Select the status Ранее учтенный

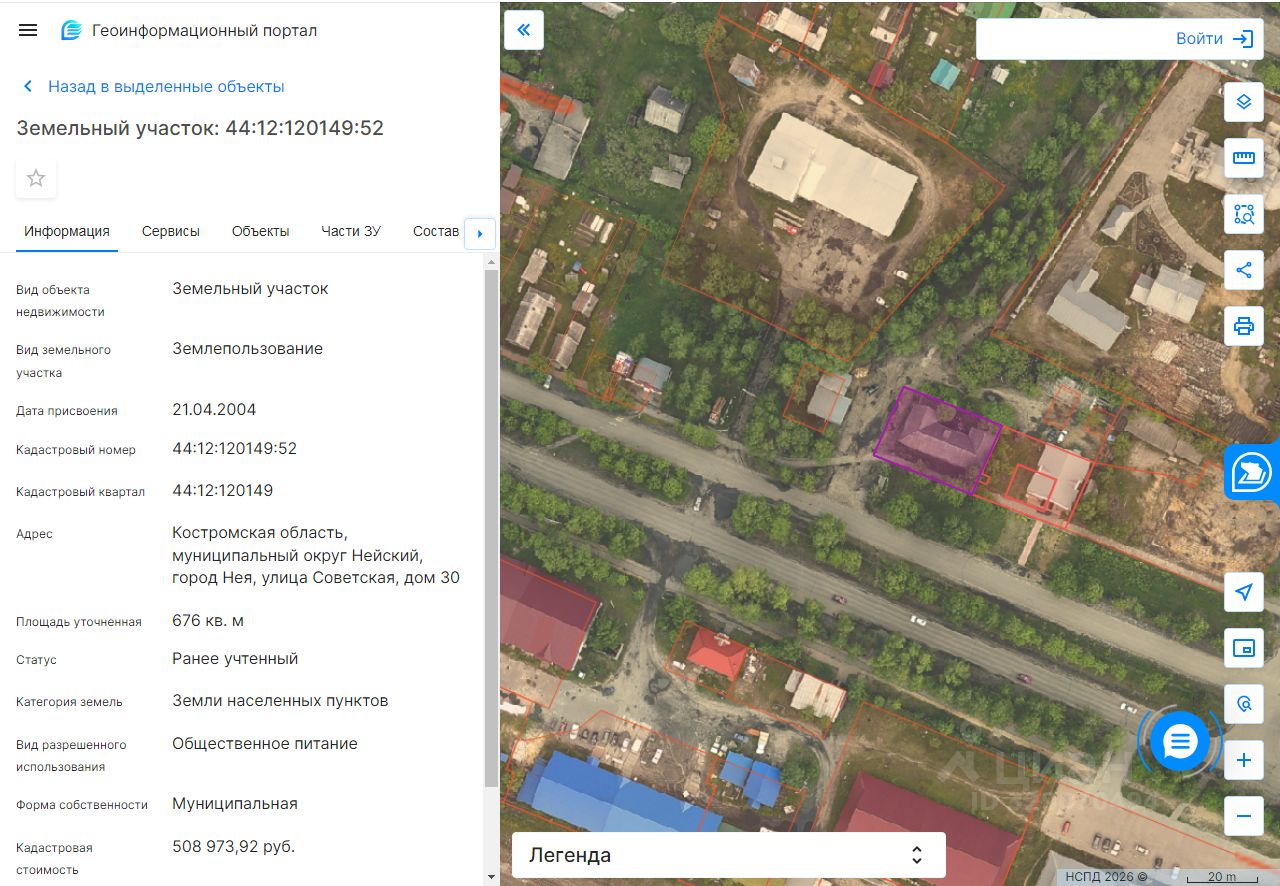click(235, 659)
